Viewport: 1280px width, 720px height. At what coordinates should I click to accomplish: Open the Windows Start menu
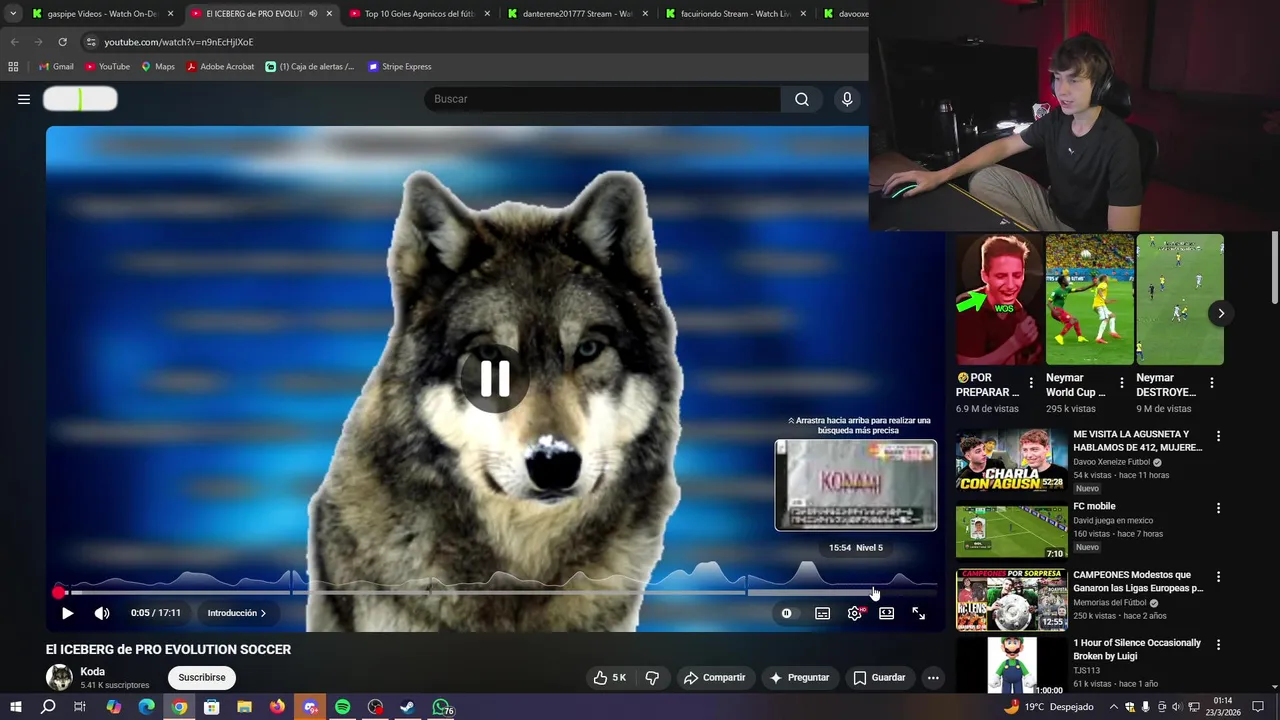tap(15, 707)
